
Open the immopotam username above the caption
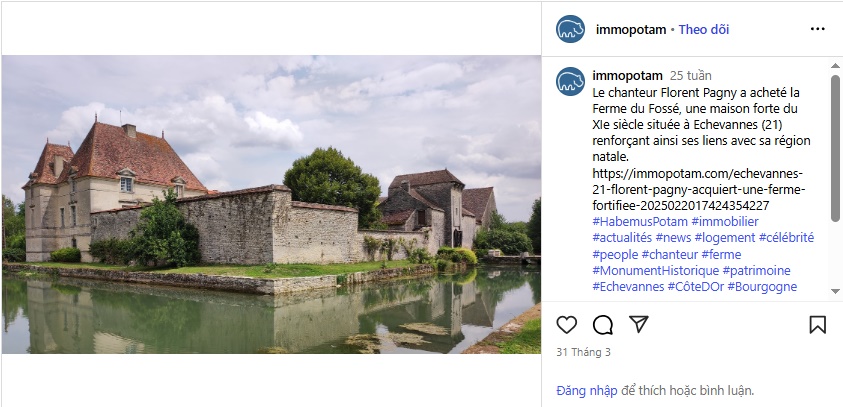pyautogui.click(x=627, y=75)
